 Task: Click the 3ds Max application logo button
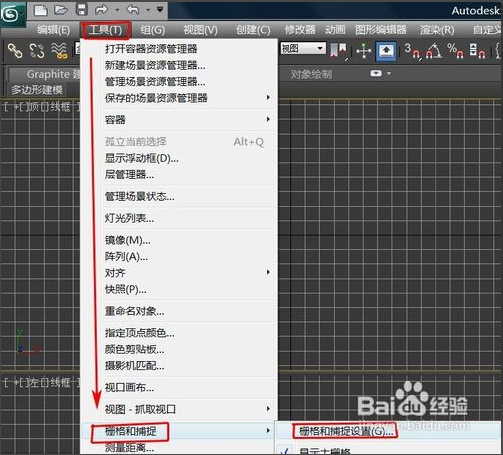[x=12, y=14]
